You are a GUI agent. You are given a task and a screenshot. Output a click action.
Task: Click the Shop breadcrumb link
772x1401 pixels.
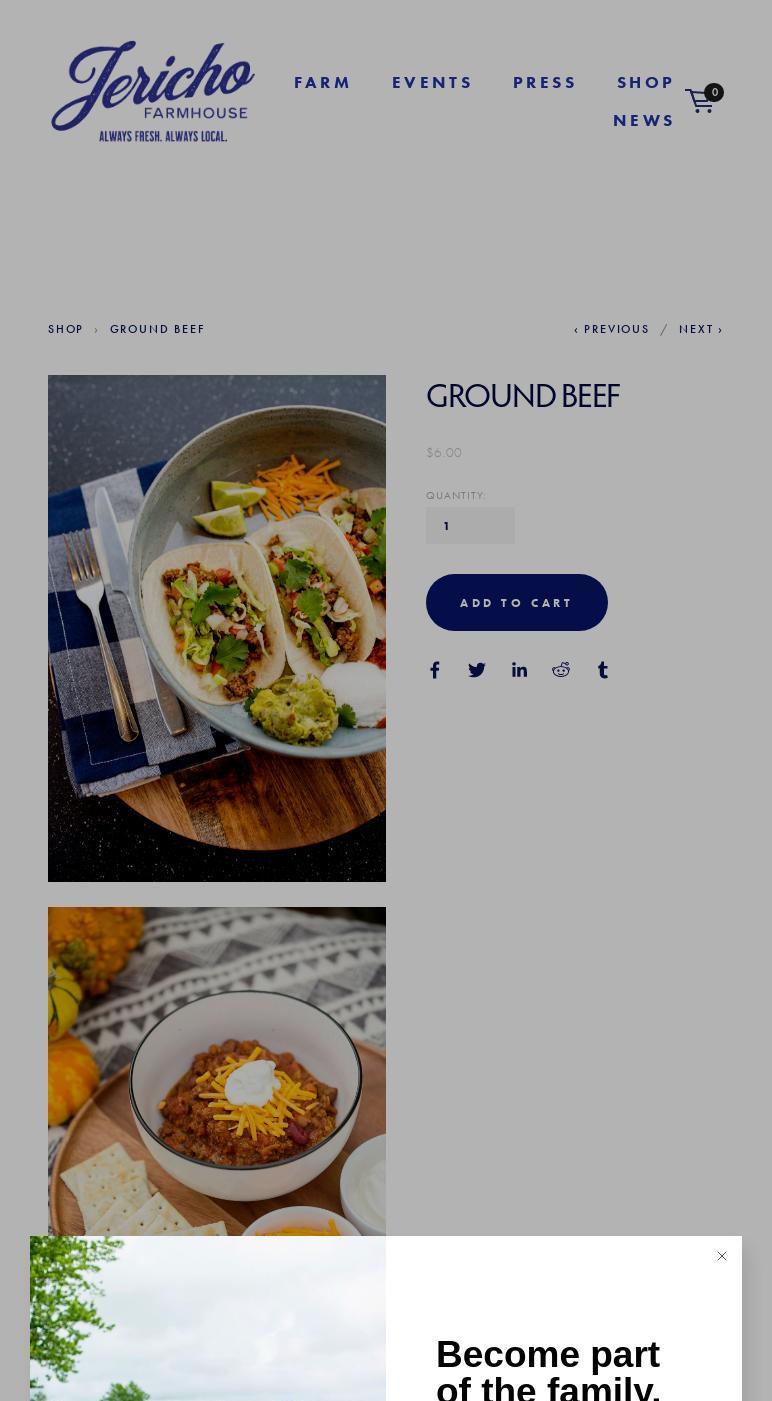pyautogui.click(x=66, y=329)
